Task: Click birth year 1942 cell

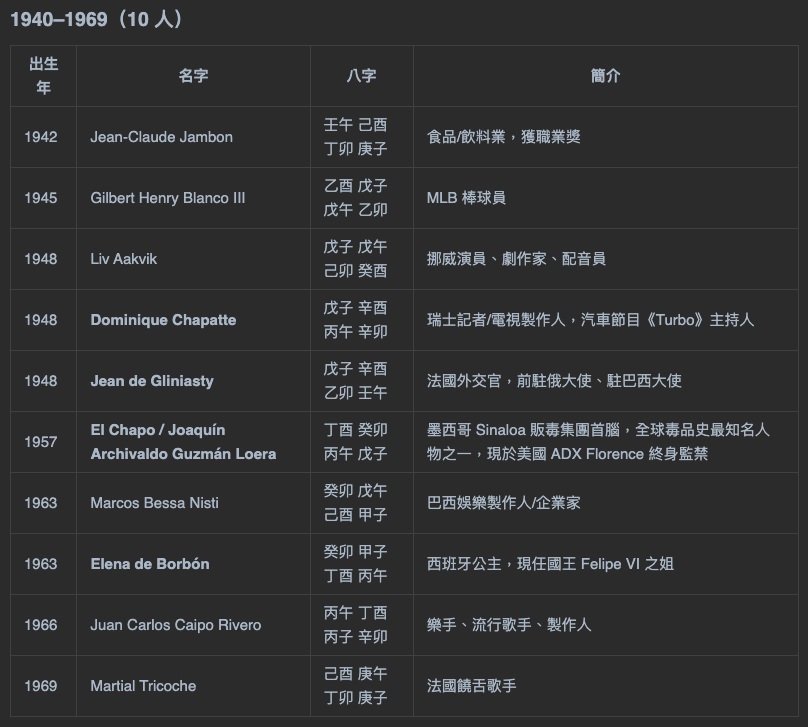Action: (41, 137)
